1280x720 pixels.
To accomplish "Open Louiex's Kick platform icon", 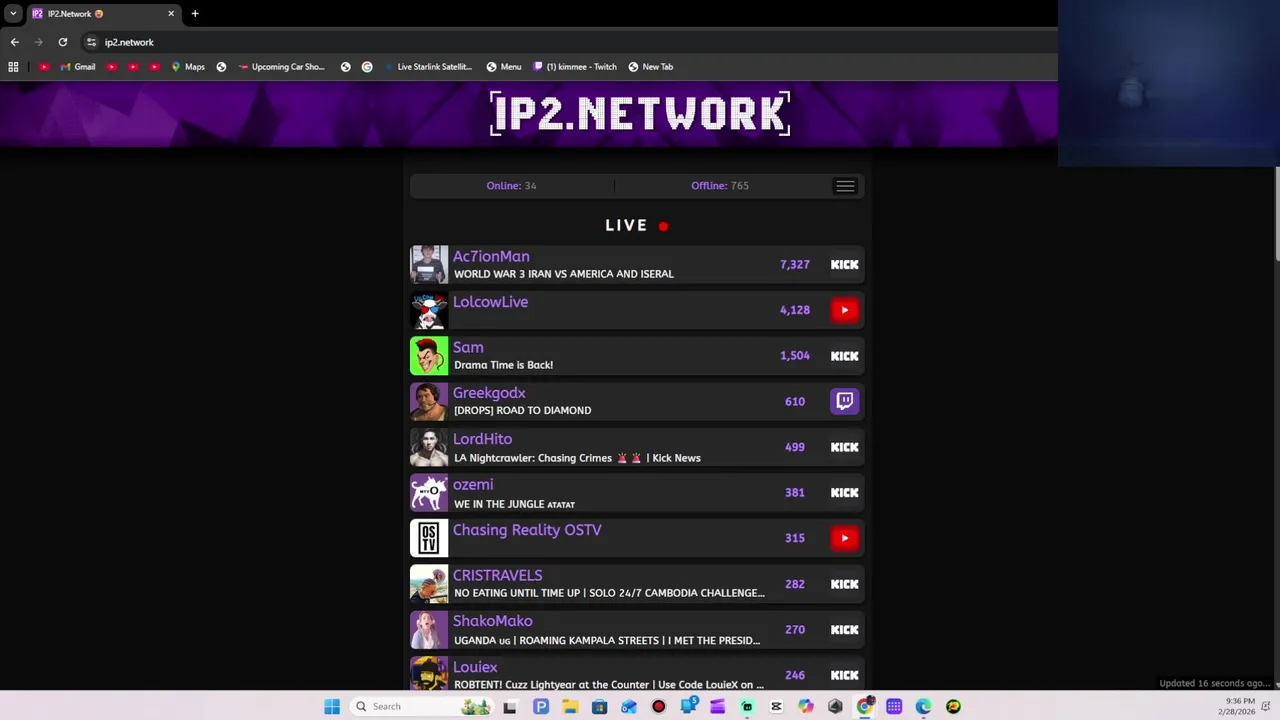I will pyautogui.click(x=844, y=675).
